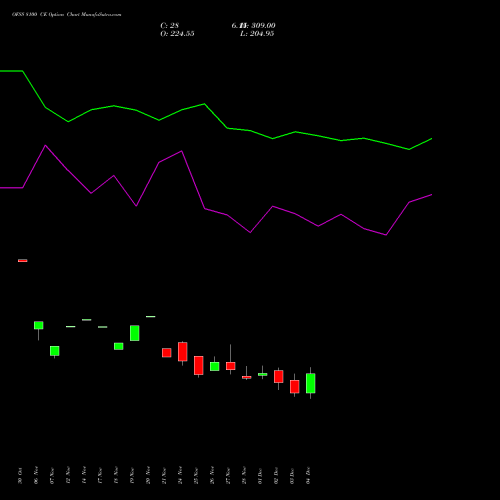This screenshot has height=500, width=500.
Task: Select the last green candle for 04 Dec
Action: (x=311, y=383)
